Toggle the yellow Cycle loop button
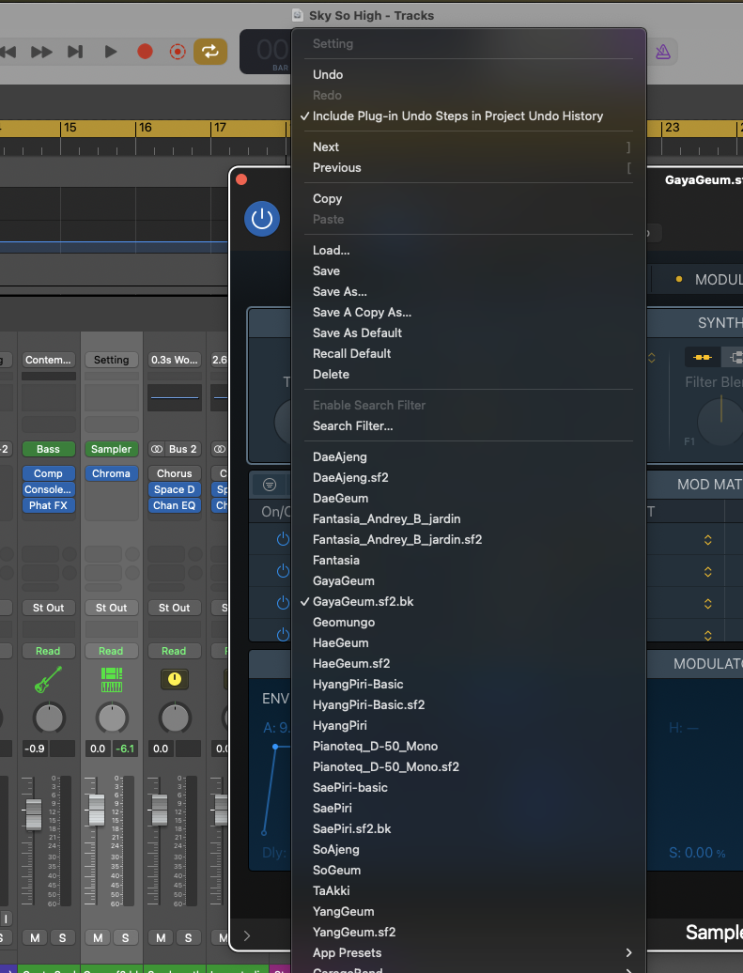 tap(210, 52)
